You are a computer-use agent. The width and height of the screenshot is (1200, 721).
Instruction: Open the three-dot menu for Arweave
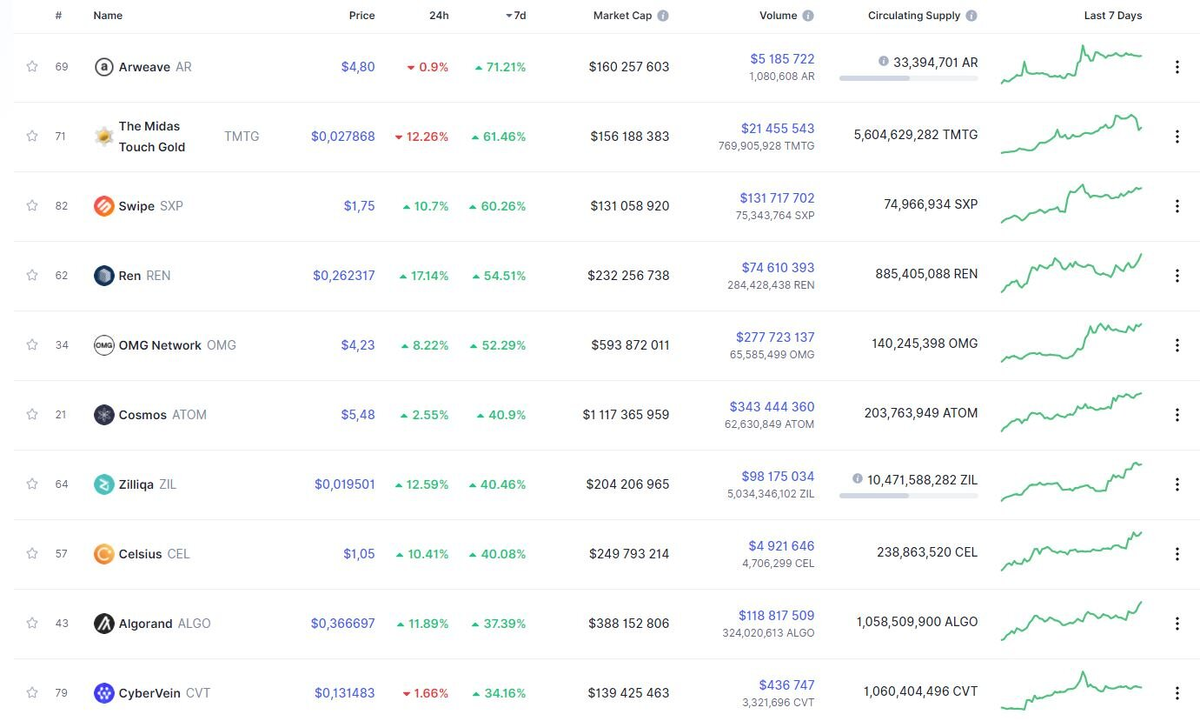click(x=1177, y=67)
